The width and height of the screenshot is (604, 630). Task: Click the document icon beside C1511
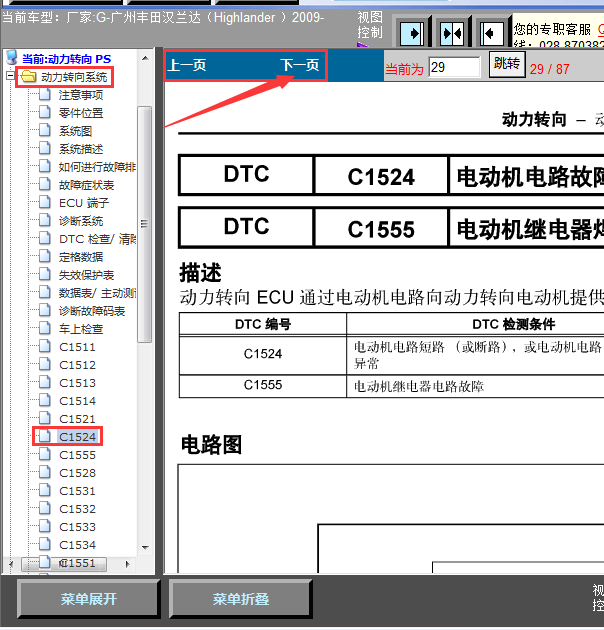pyautogui.click(x=45, y=346)
